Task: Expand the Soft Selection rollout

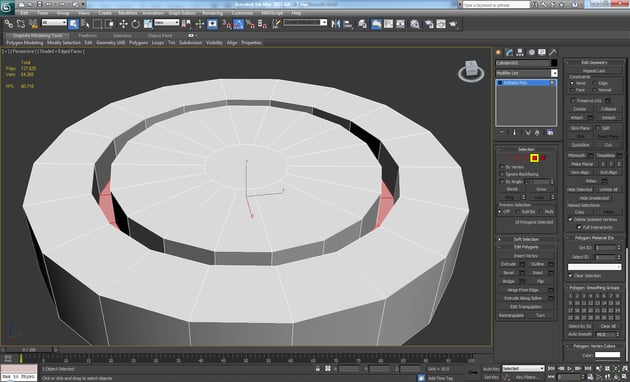Action: point(526,239)
